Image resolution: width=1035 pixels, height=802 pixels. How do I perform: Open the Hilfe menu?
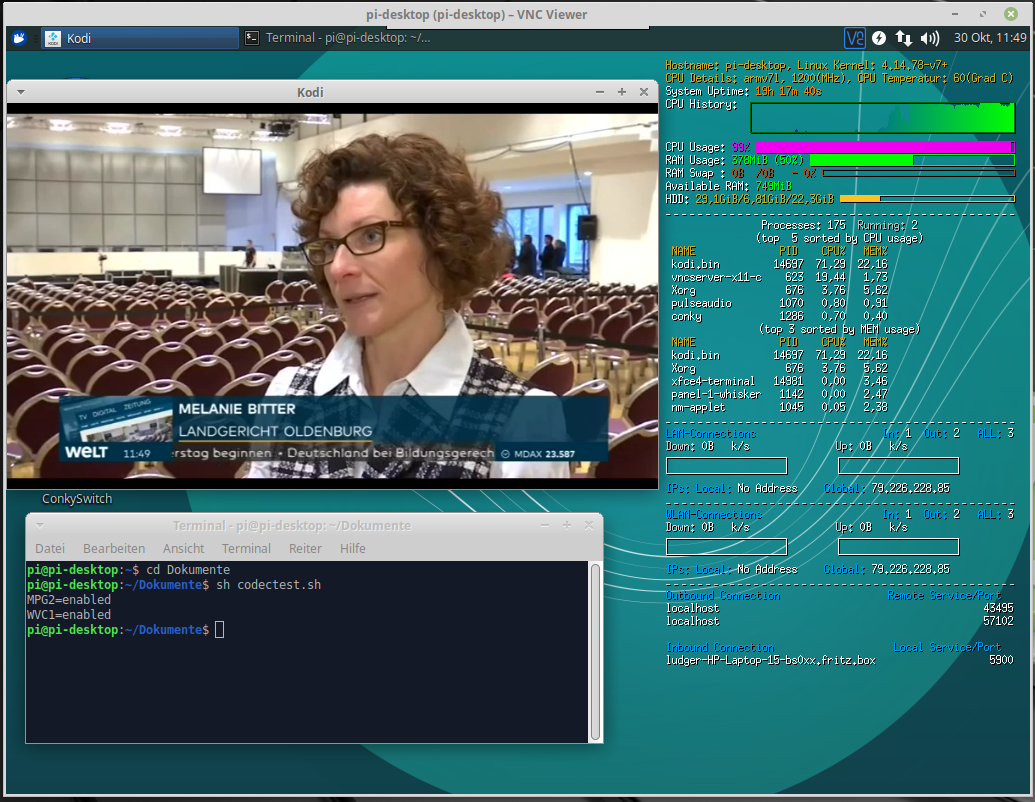[352, 548]
